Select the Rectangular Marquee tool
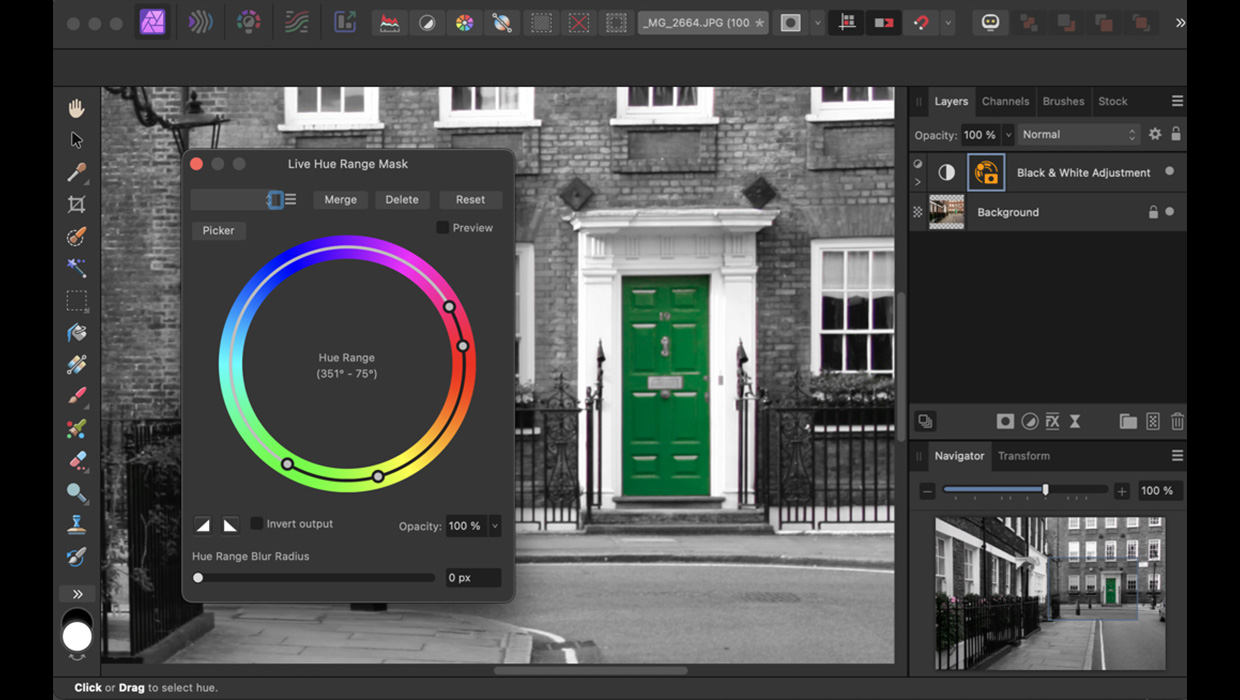 (x=76, y=300)
